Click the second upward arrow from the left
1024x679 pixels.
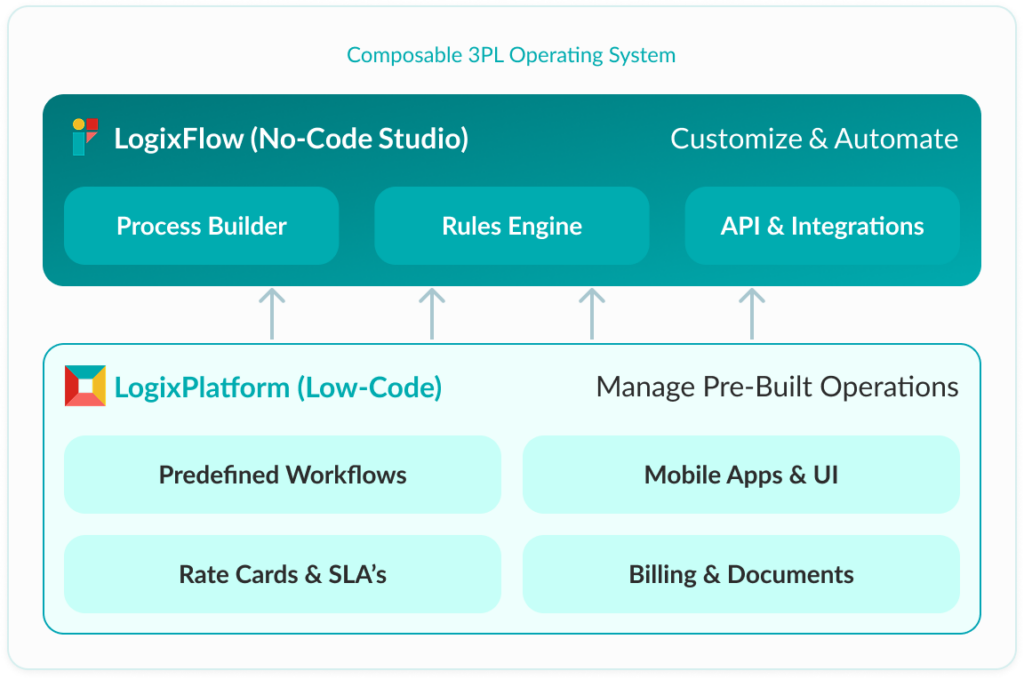(431, 314)
